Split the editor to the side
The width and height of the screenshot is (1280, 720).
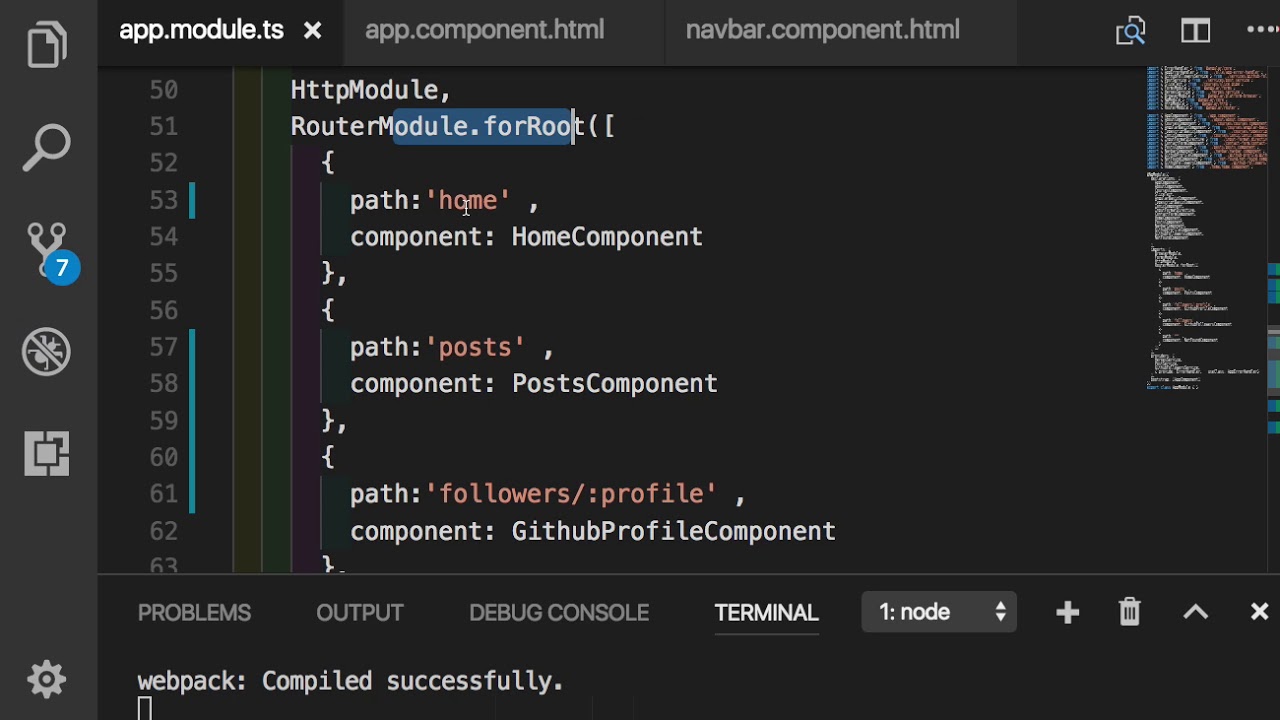(1195, 31)
